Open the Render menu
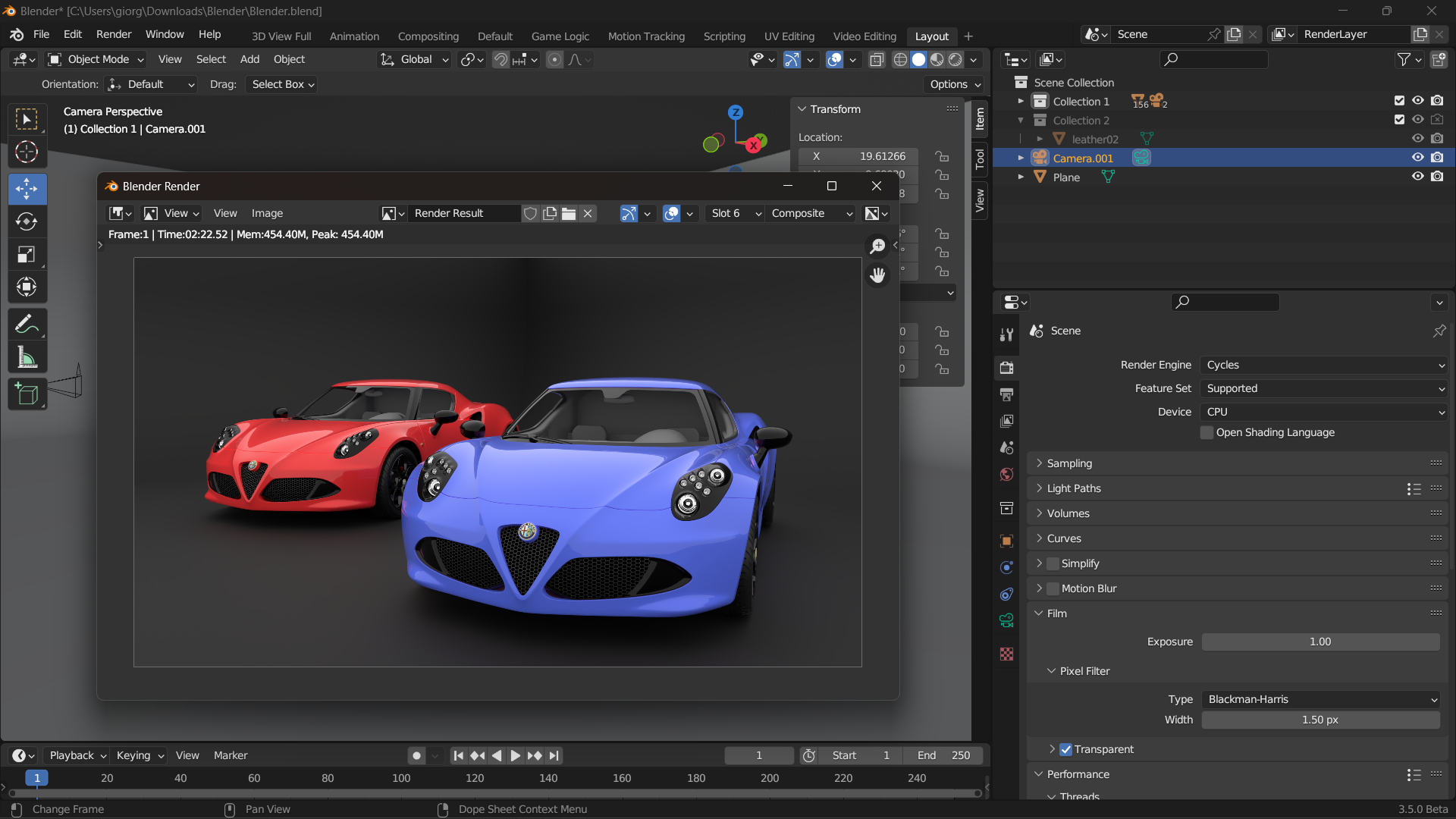This screenshot has height=819, width=1456. (x=114, y=34)
